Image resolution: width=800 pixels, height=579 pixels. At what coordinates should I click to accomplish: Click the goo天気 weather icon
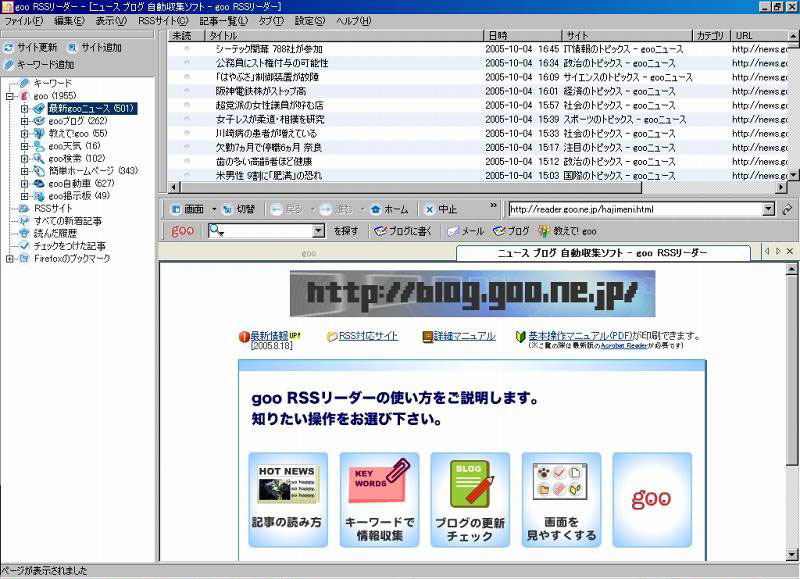click(x=39, y=146)
